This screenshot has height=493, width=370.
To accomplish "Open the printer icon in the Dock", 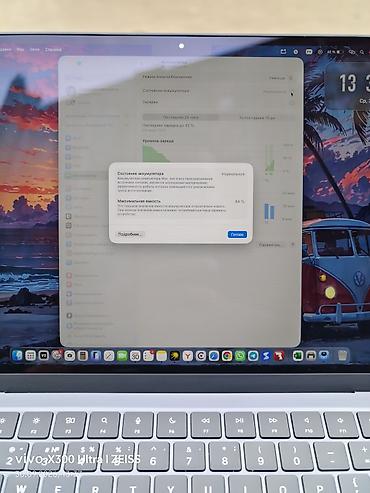I will [x=311, y=356].
